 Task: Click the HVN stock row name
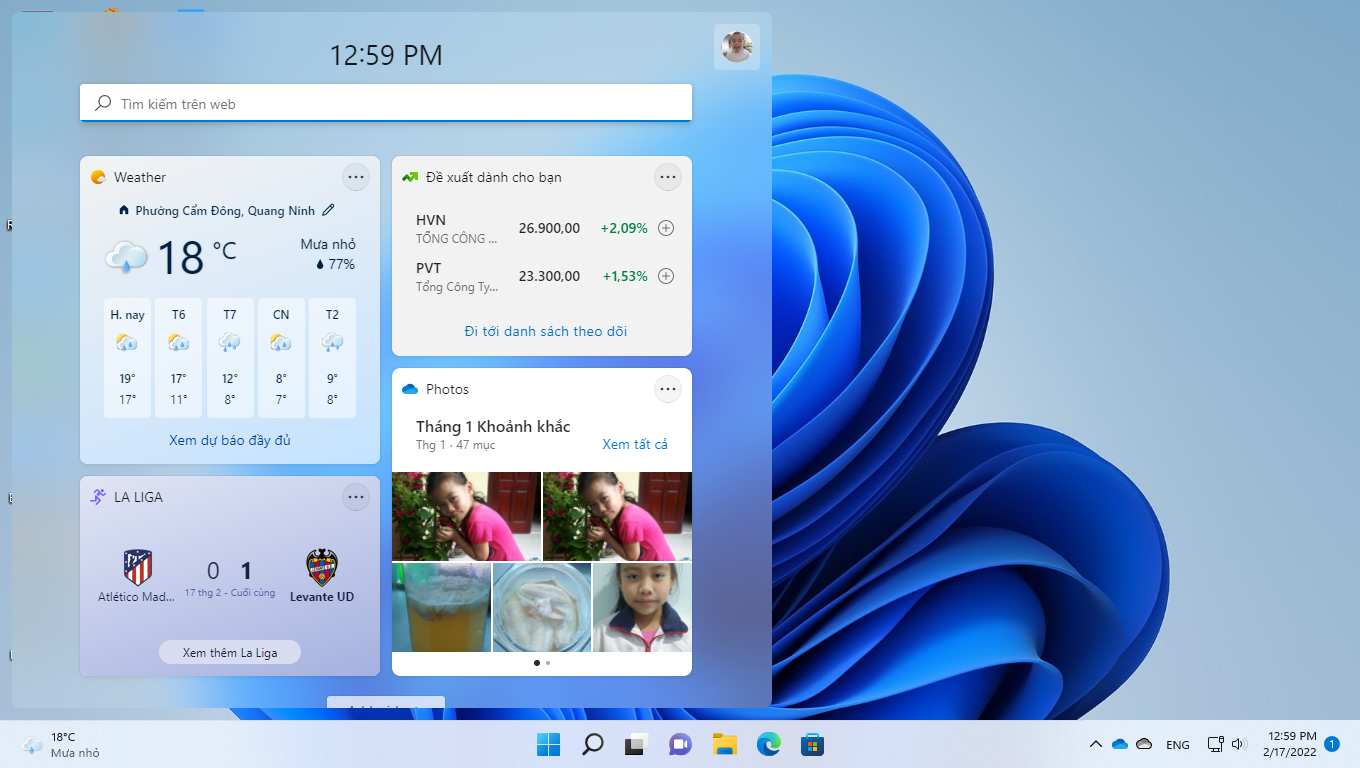tap(431, 220)
